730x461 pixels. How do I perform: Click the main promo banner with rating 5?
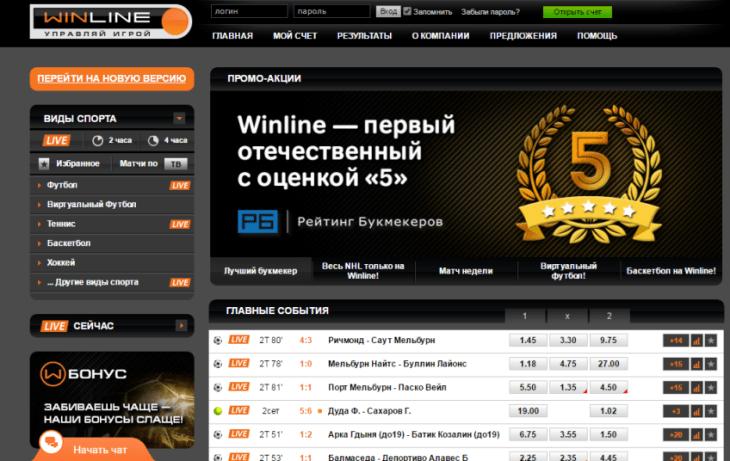466,174
